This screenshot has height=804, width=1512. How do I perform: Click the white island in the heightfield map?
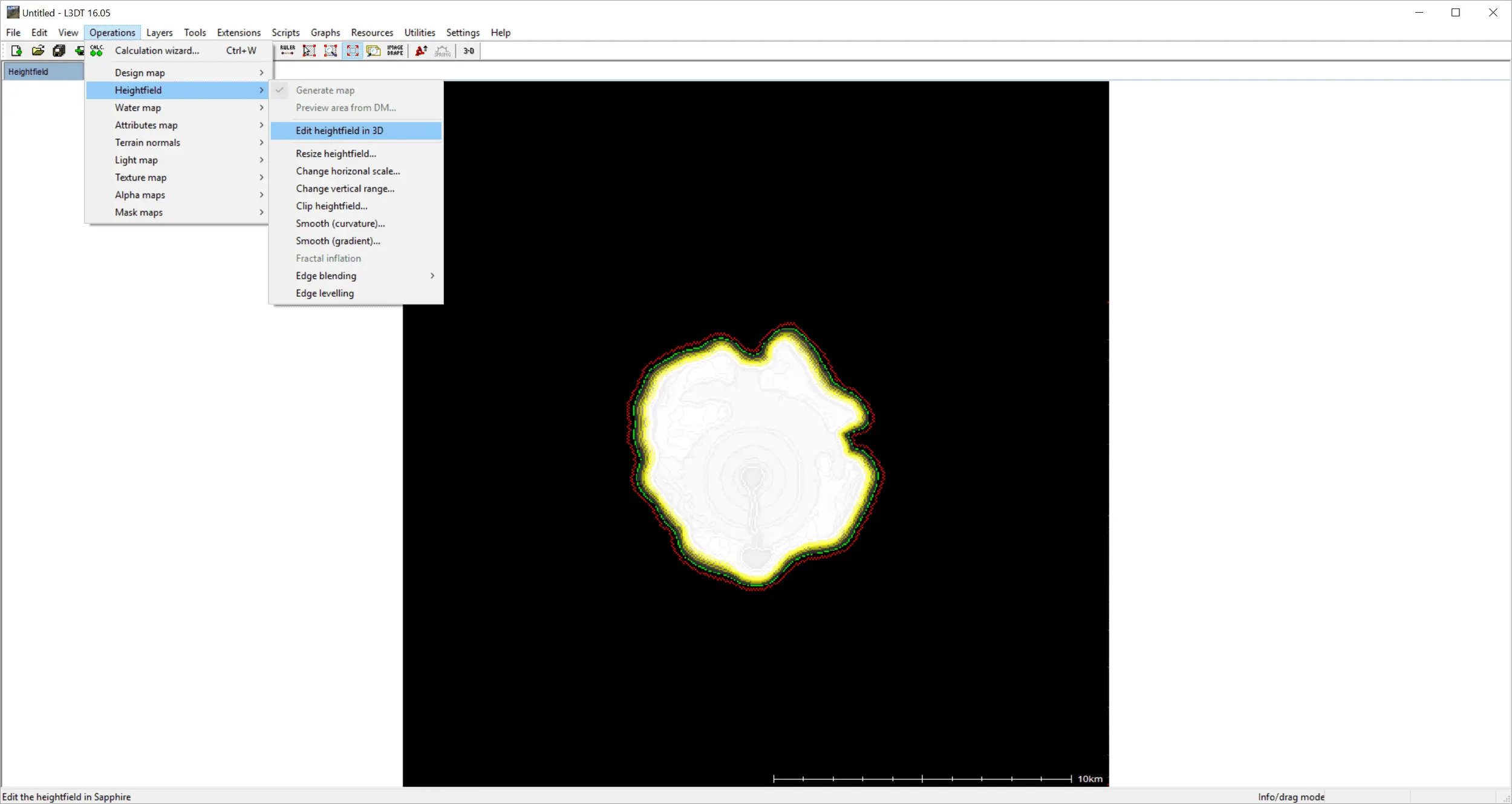[x=756, y=456]
